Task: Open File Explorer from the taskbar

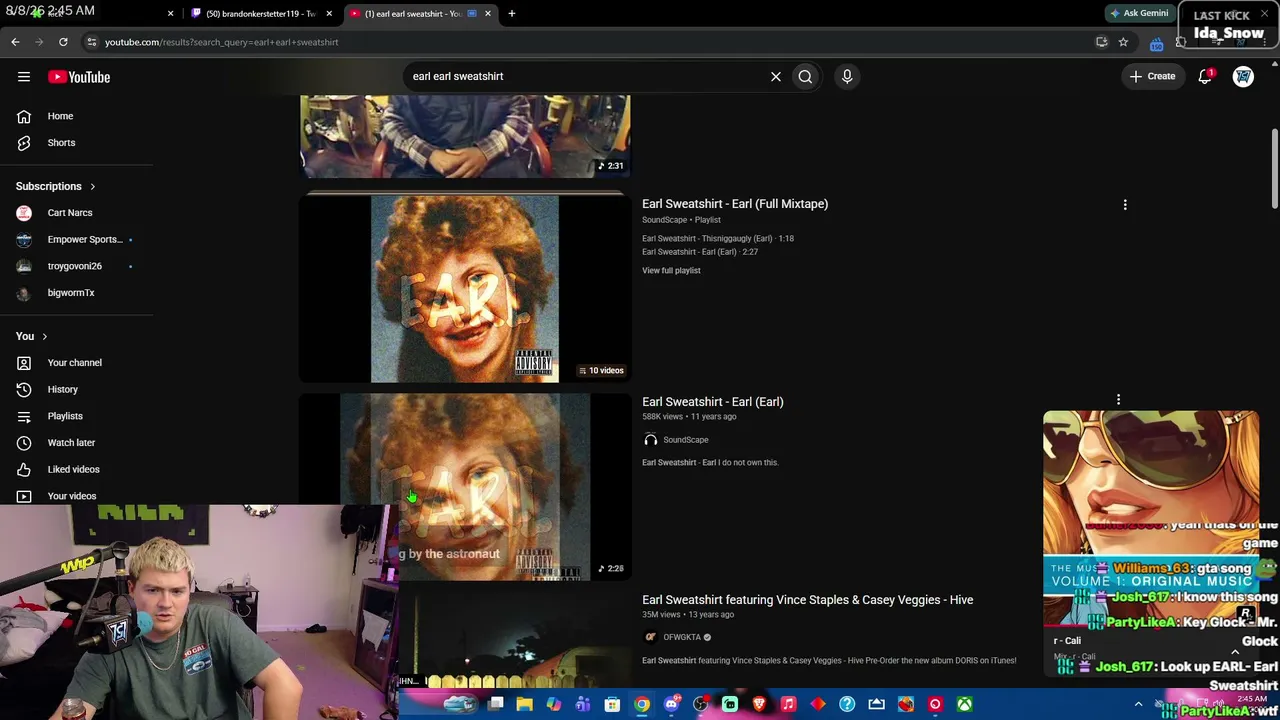Action: coord(524,704)
